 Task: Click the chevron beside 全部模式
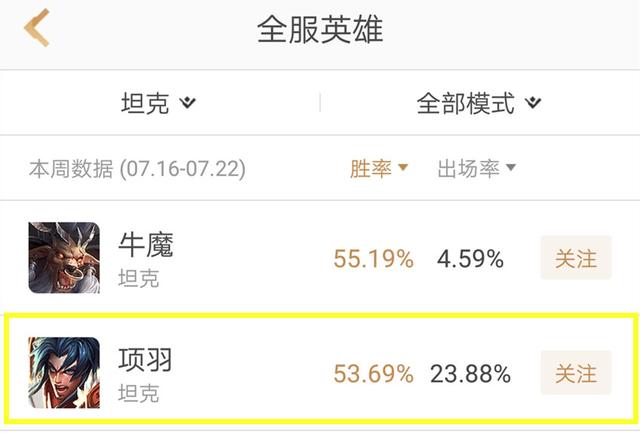(x=533, y=103)
